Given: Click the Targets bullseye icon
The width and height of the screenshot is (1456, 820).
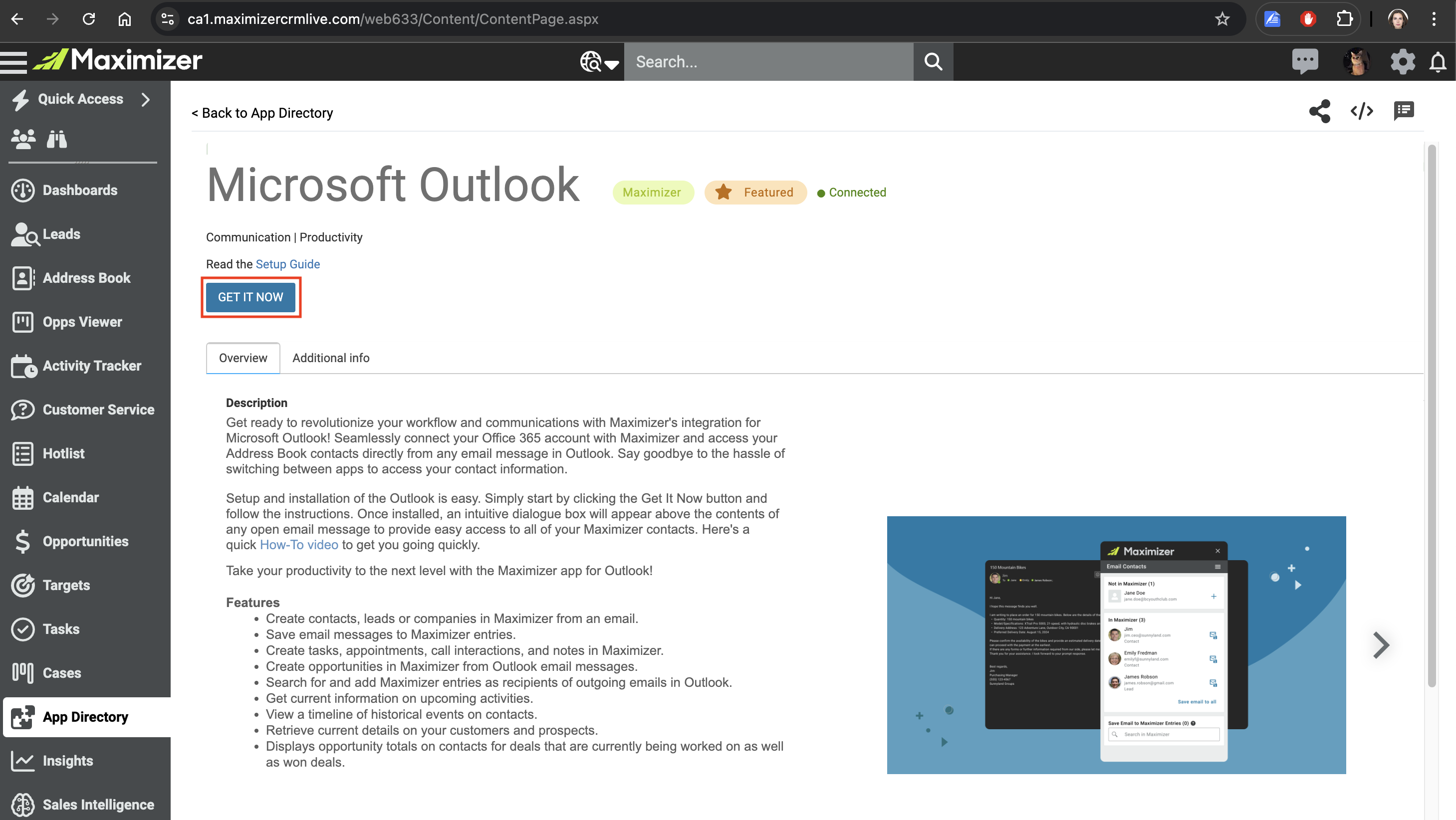Looking at the screenshot, I should coord(22,586).
